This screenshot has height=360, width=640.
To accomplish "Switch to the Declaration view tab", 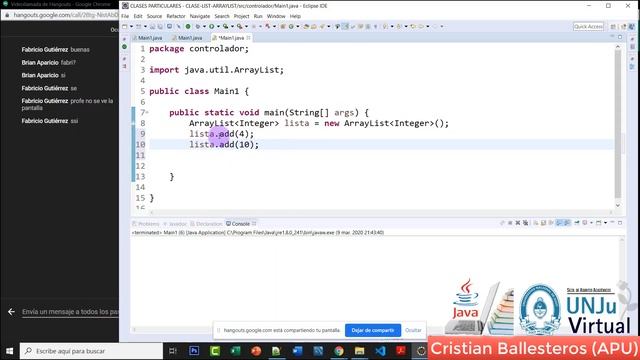I will click(x=206, y=224).
